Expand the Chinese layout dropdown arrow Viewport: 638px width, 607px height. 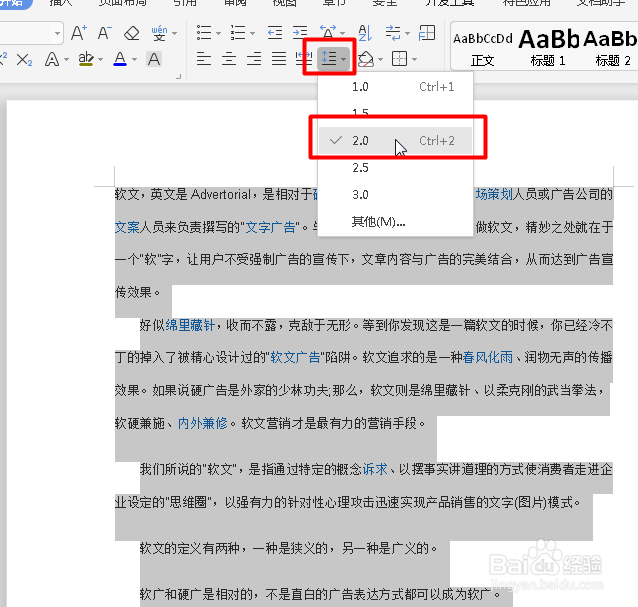342,33
